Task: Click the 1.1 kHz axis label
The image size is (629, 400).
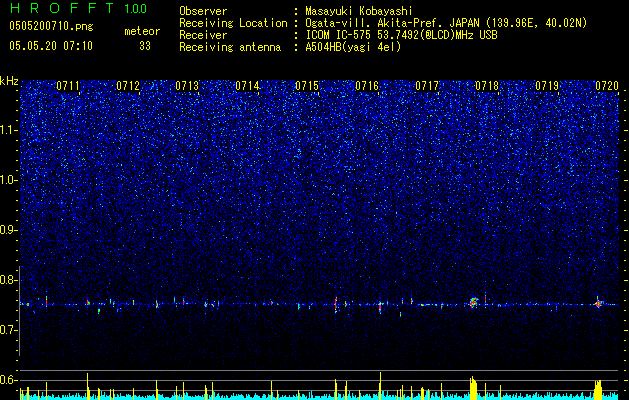Action: pyautogui.click(x=8, y=130)
